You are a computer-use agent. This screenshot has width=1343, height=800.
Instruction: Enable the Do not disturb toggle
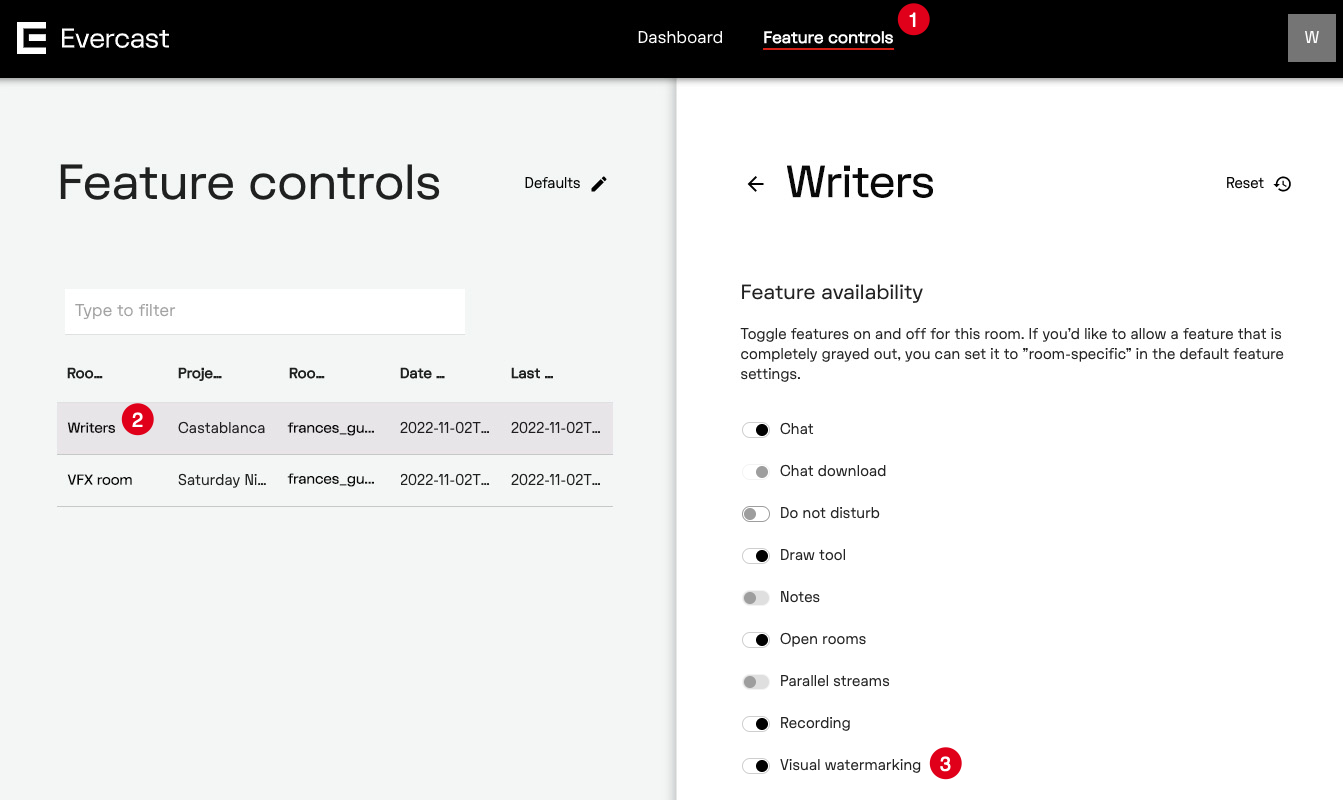pyautogui.click(x=756, y=513)
